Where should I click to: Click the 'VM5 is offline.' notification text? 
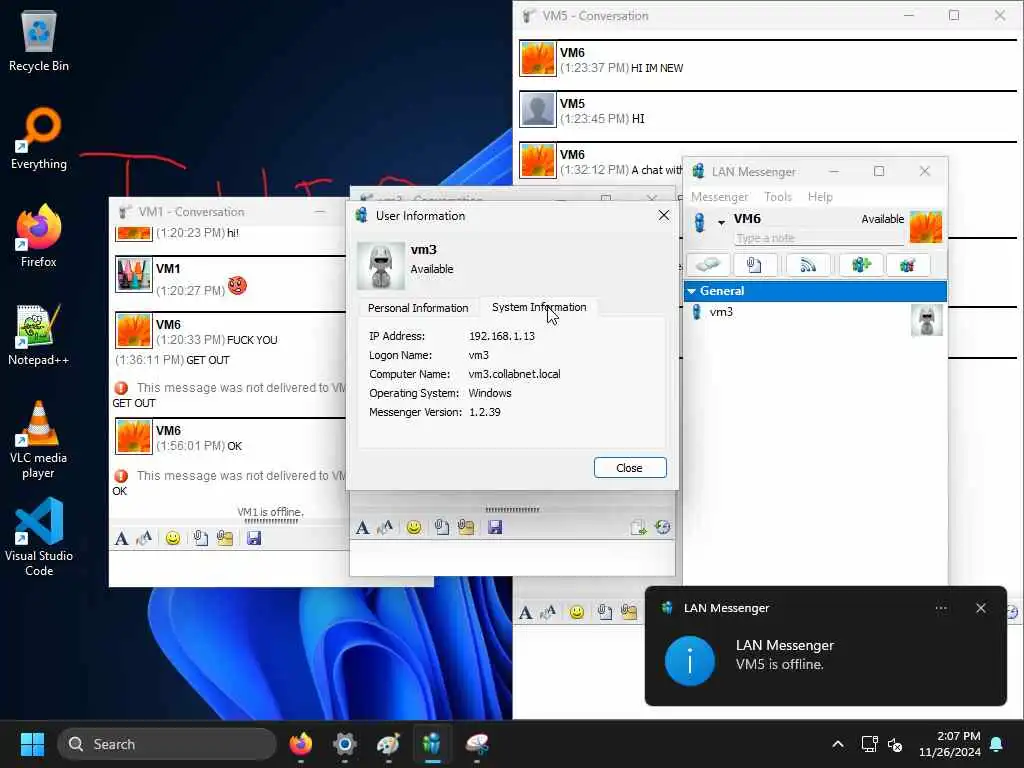click(780, 664)
